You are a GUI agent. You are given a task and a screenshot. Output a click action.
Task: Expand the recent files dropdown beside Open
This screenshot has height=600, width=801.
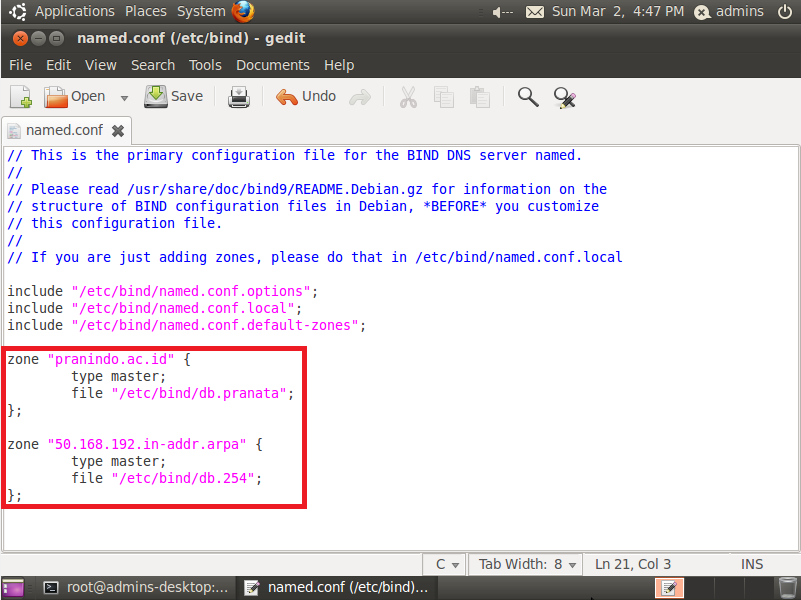pos(123,96)
